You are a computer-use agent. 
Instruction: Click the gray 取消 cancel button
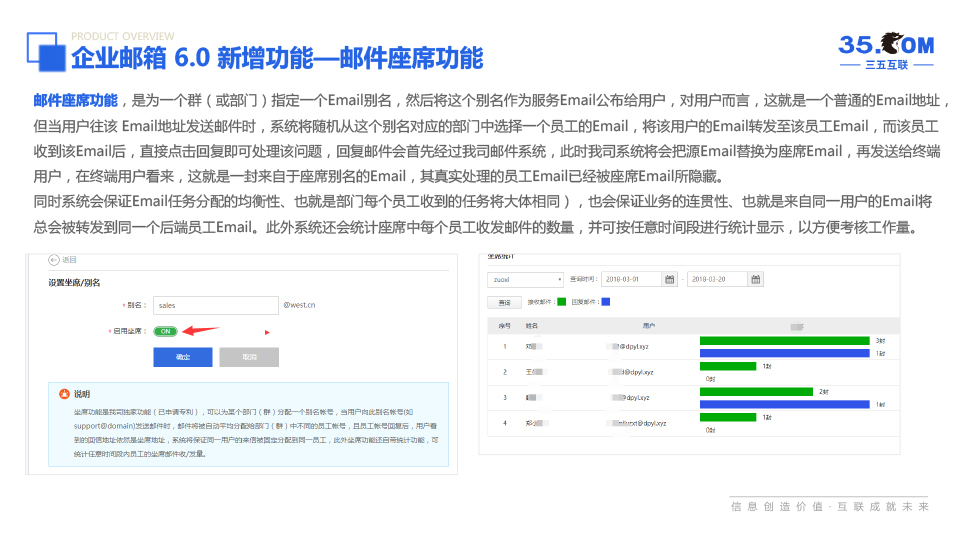[x=248, y=357]
